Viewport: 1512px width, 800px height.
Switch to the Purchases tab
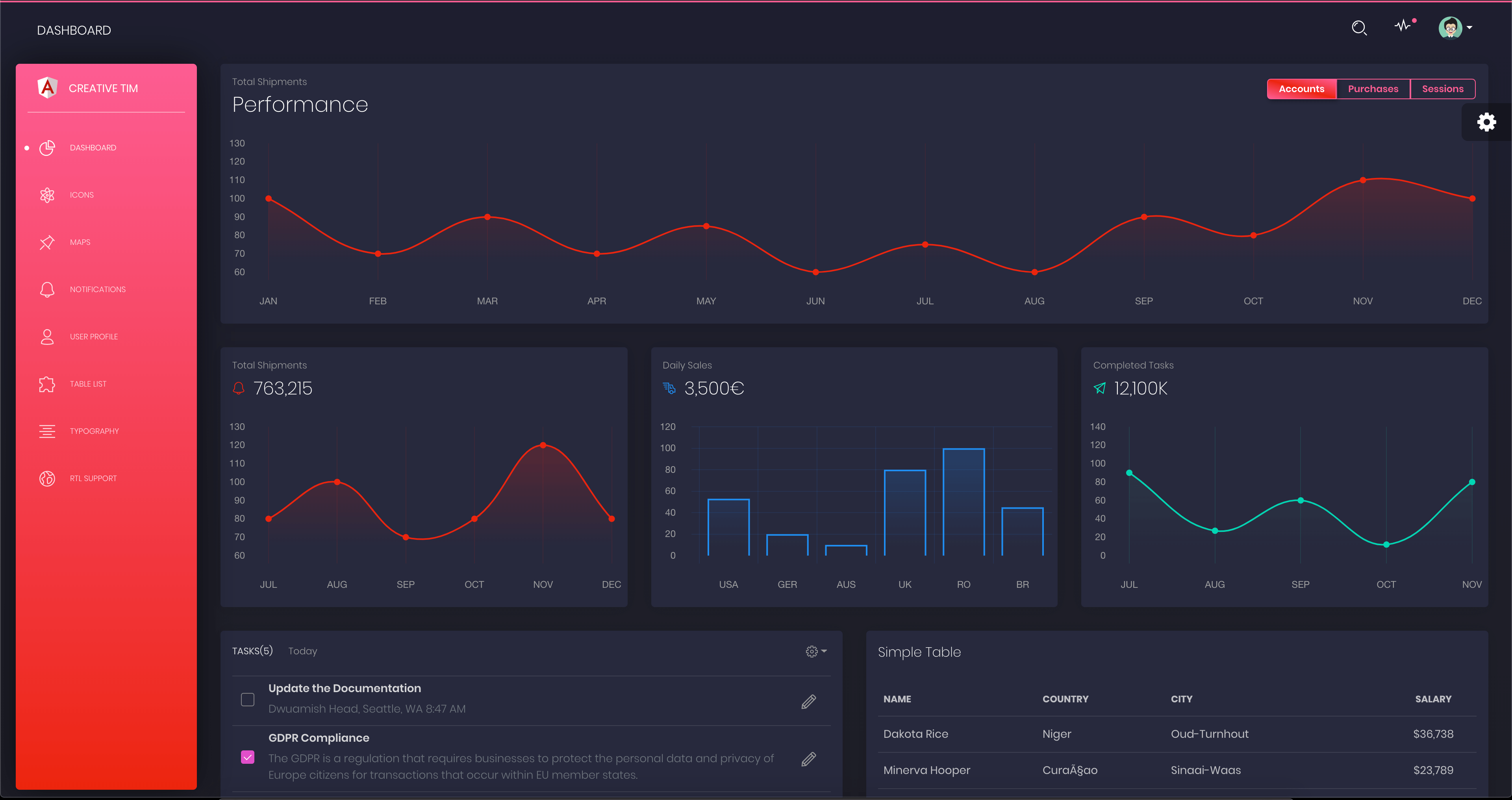pos(1373,89)
